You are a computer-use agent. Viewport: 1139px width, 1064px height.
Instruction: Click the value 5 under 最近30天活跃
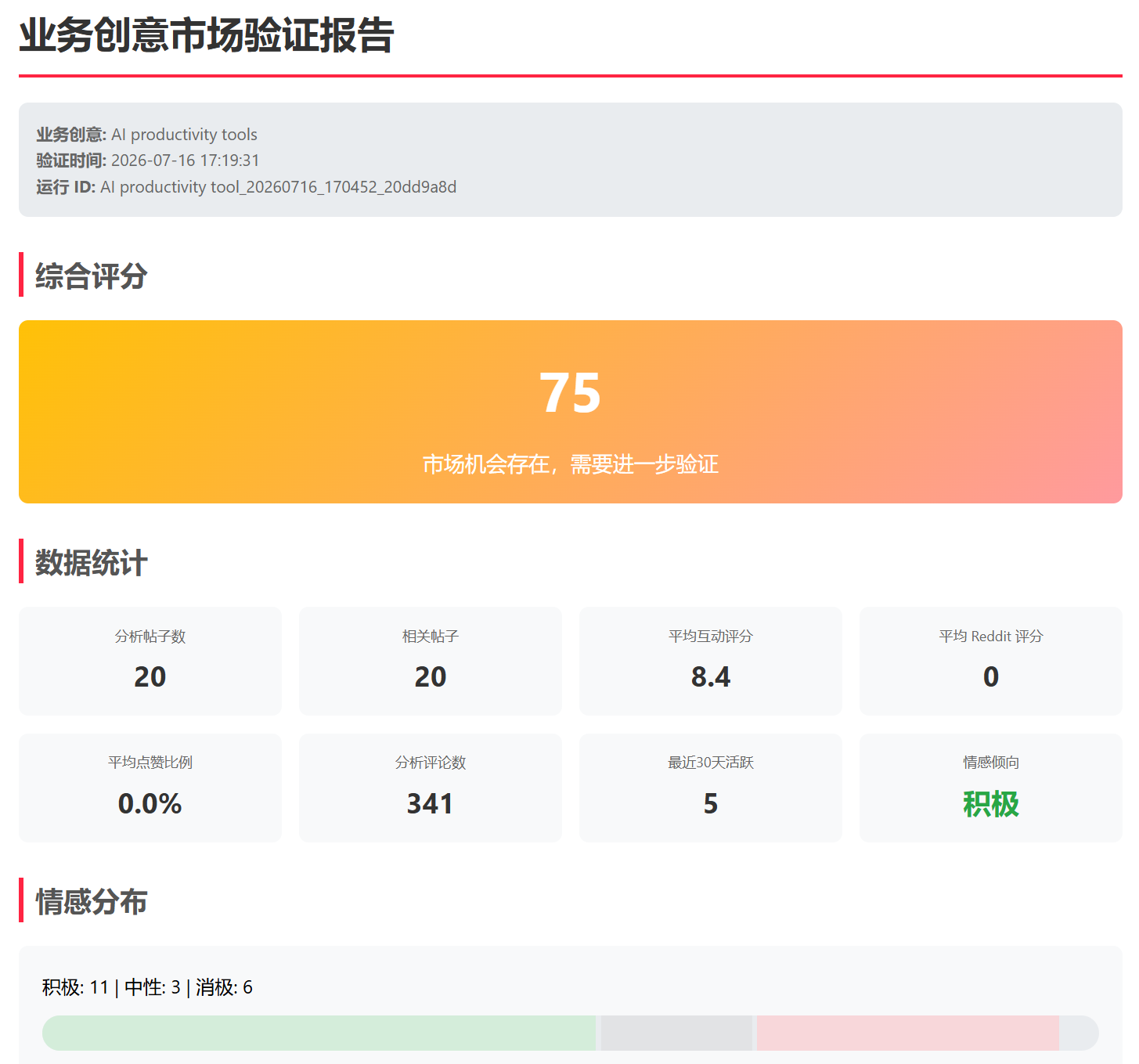click(x=711, y=804)
